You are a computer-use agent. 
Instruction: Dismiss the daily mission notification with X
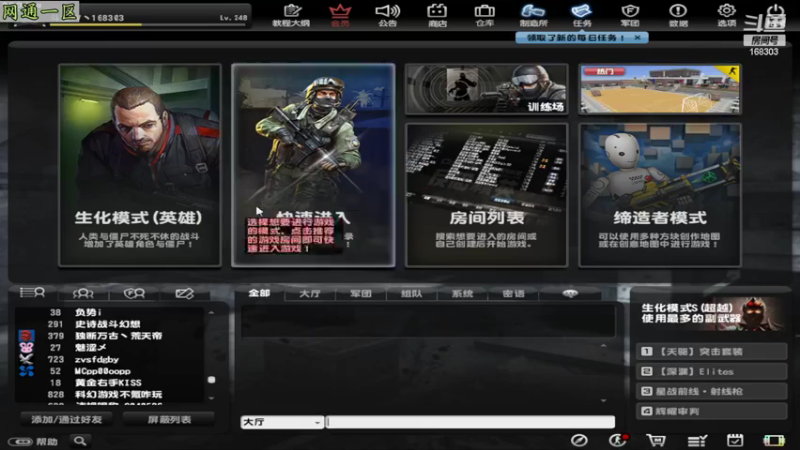click(637, 38)
